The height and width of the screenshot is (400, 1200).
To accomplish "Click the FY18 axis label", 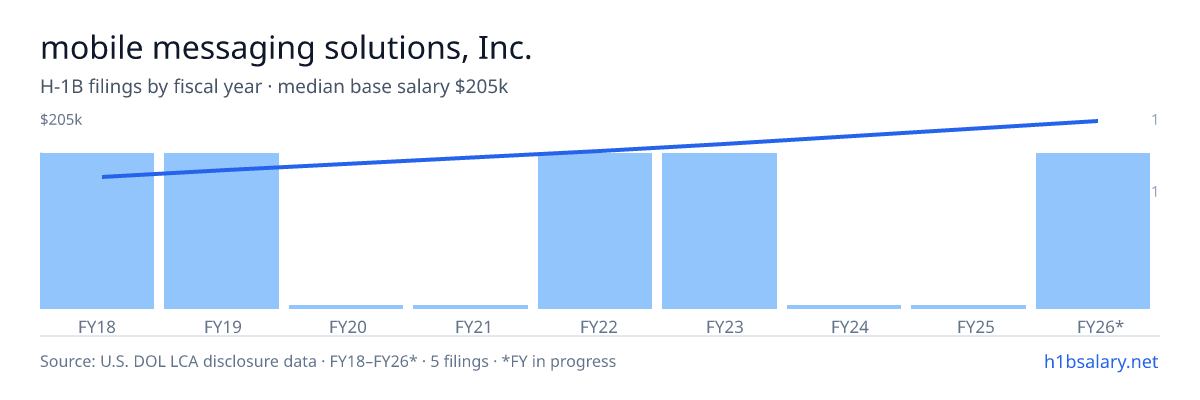I will [x=97, y=327].
